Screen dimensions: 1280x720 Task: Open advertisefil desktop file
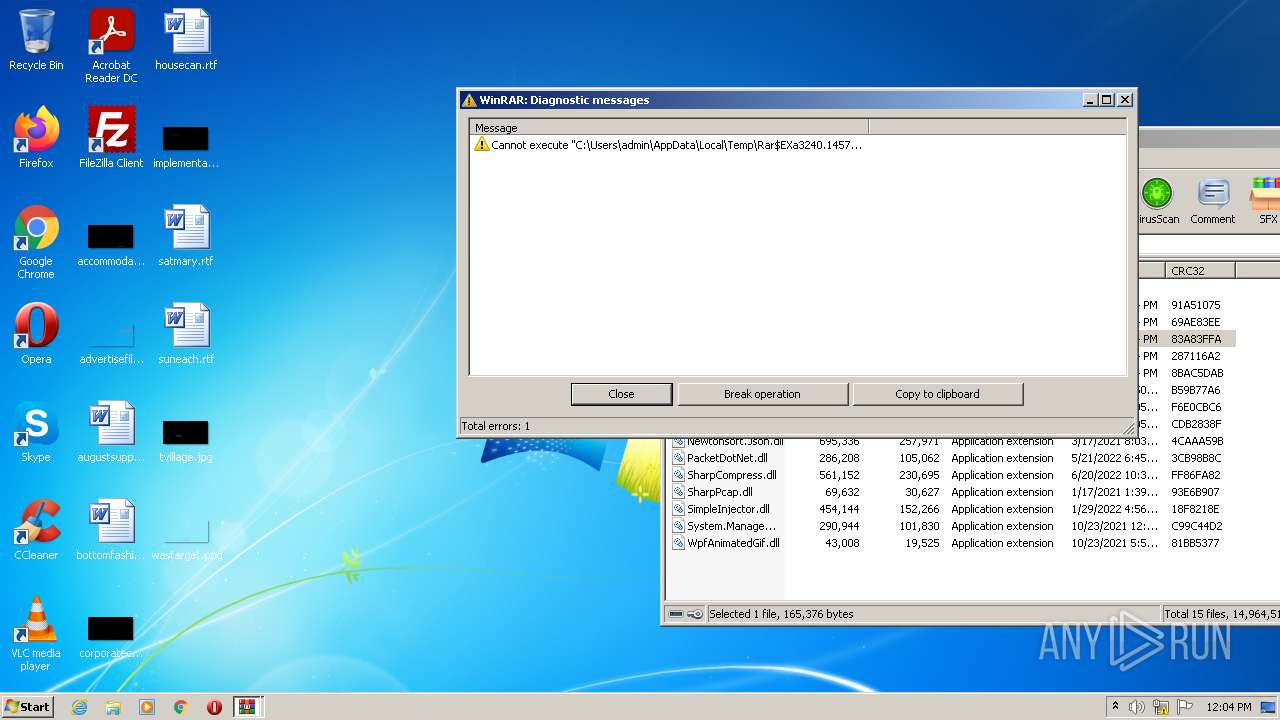click(x=111, y=343)
